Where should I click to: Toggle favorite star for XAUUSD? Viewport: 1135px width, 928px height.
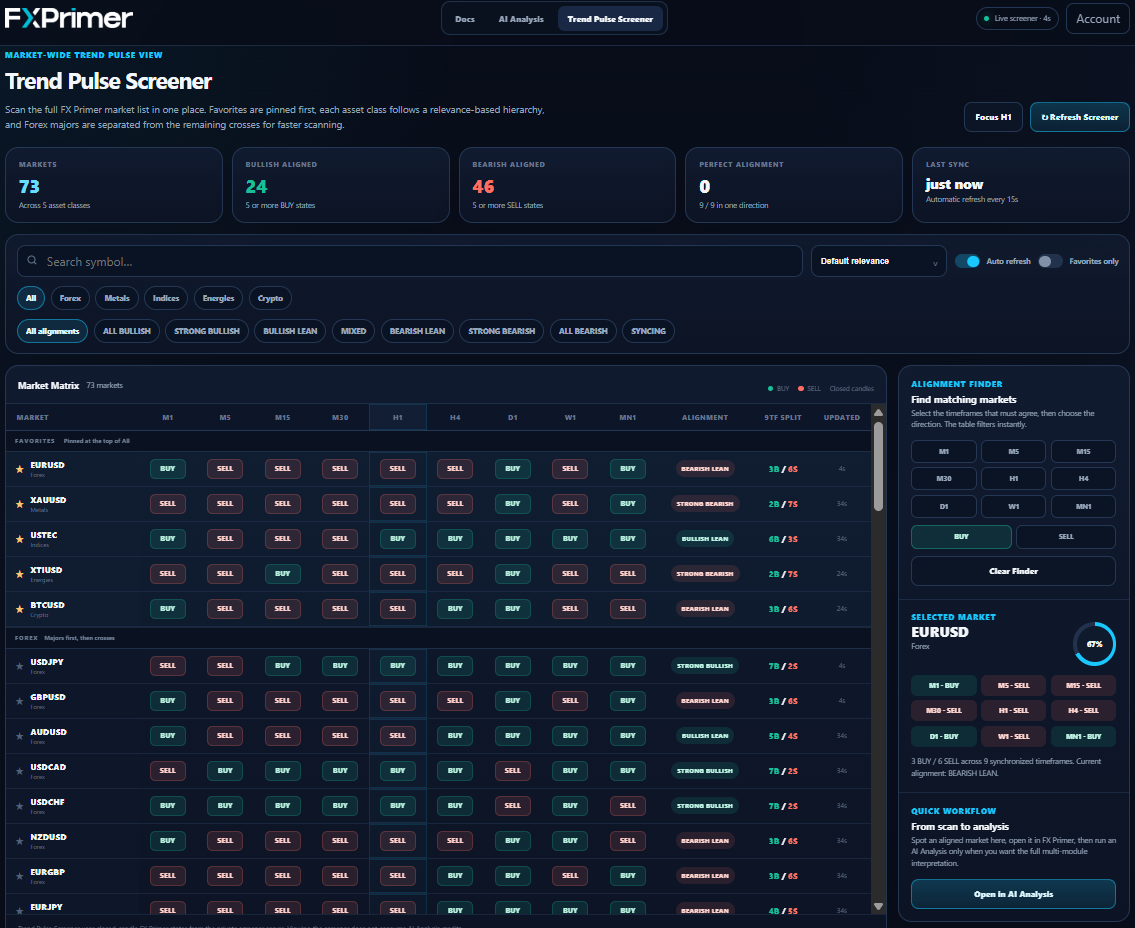pyautogui.click(x=20, y=504)
